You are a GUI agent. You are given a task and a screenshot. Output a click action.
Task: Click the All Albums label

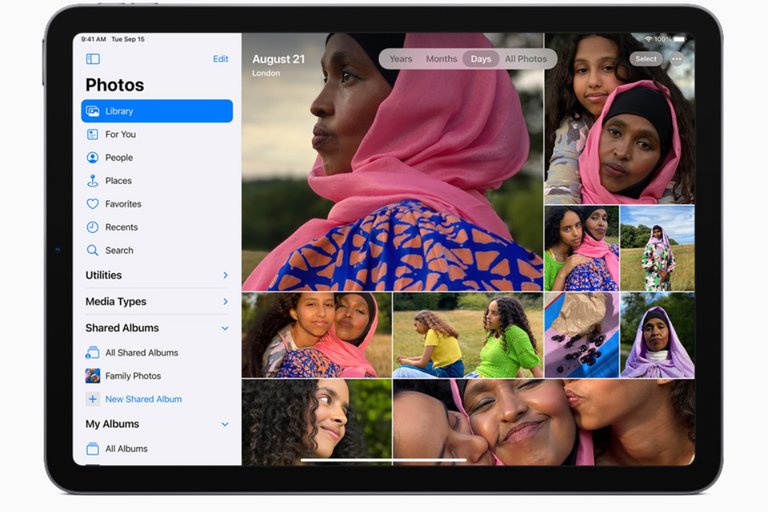click(x=126, y=449)
